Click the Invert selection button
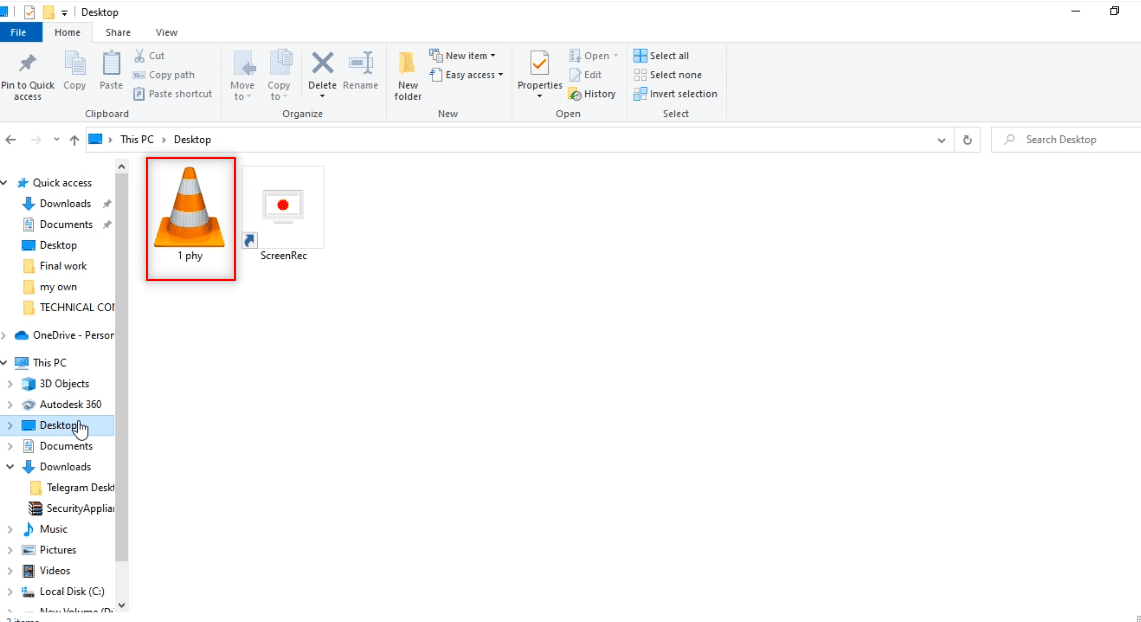 pyautogui.click(x=675, y=94)
